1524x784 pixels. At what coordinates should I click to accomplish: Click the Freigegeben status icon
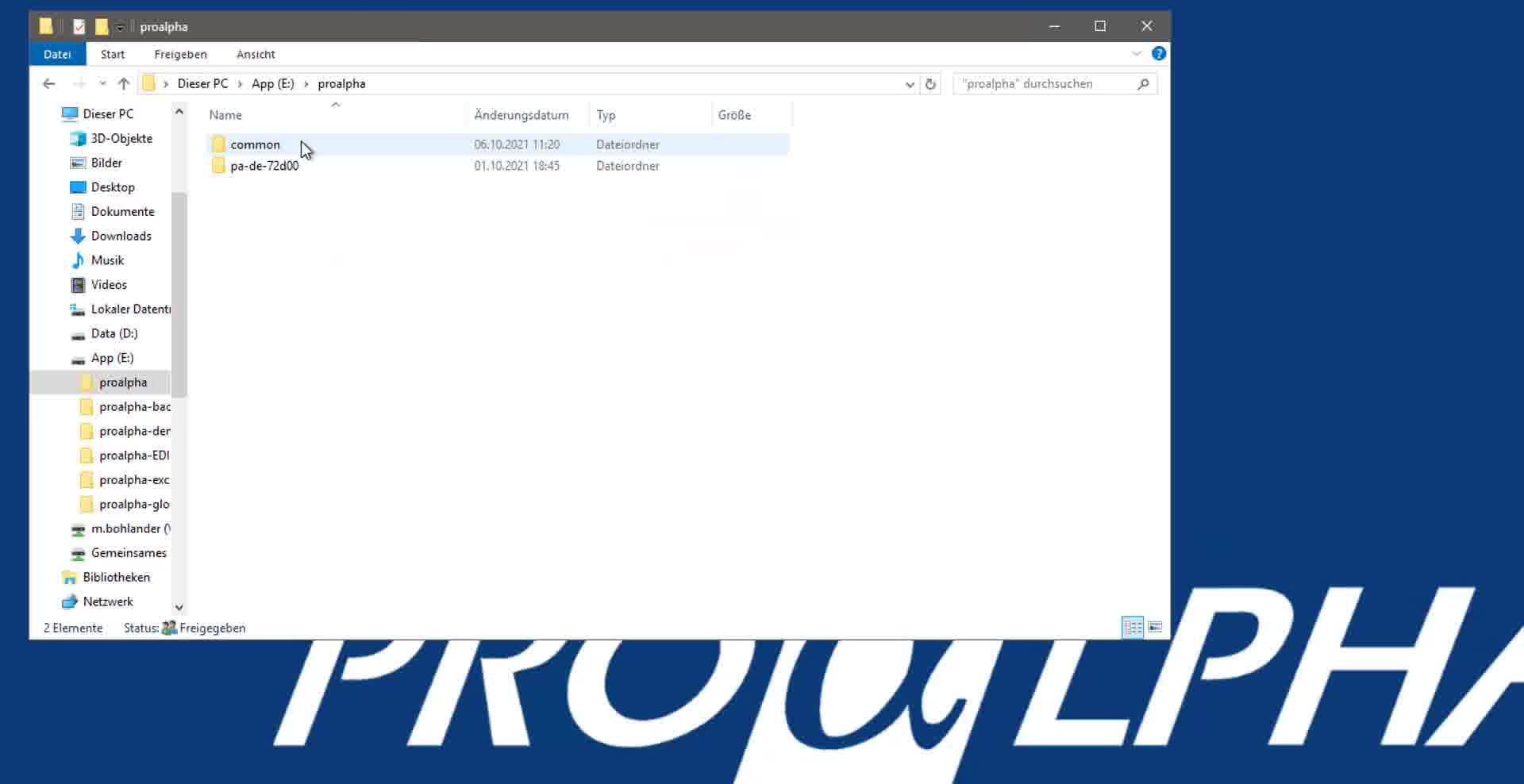[169, 628]
